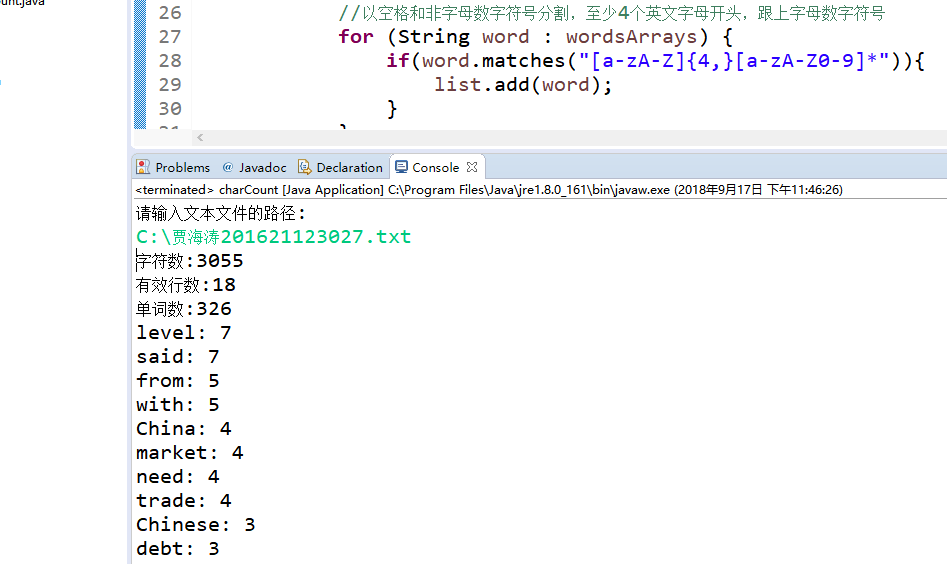Viewport: 947px width, 564px height.
Task: Click line number 29 in the editor
Action: coord(170,85)
